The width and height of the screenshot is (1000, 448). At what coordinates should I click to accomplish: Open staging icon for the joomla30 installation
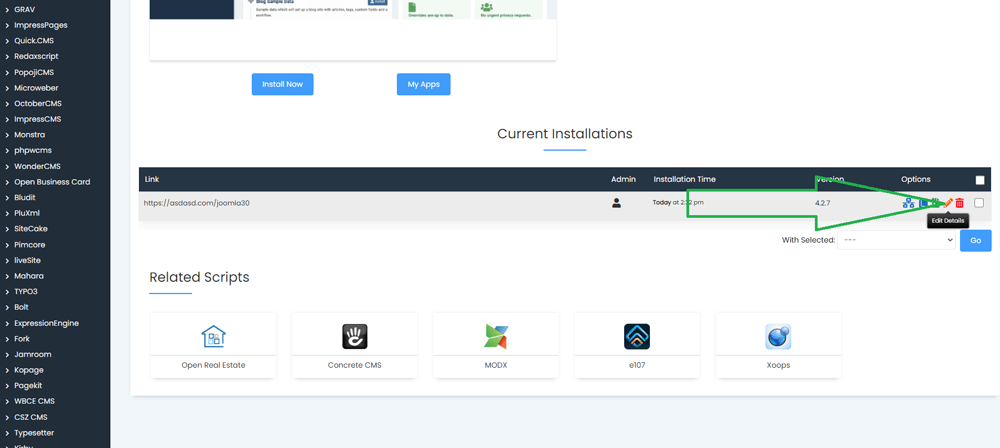tap(908, 203)
